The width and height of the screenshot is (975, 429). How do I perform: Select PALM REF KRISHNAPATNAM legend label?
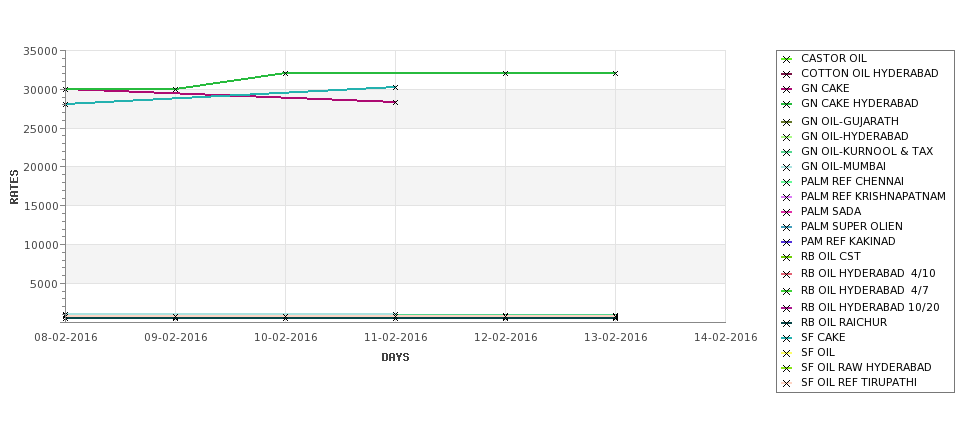click(873, 196)
